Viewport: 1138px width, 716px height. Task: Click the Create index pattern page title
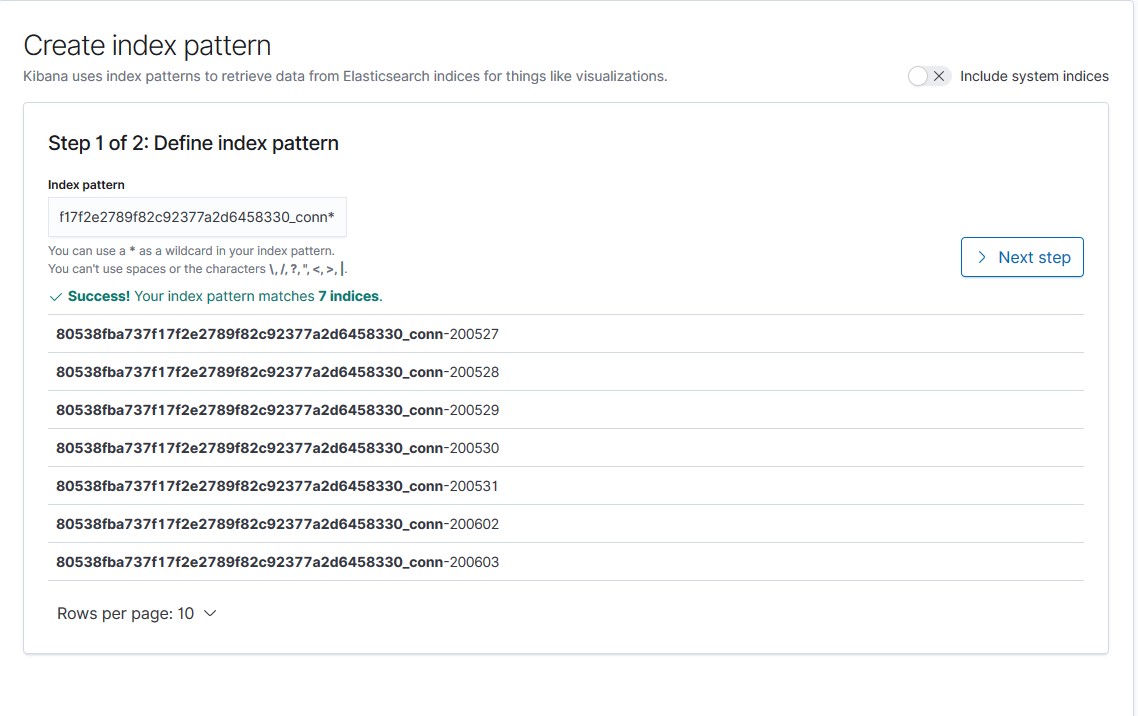147,44
